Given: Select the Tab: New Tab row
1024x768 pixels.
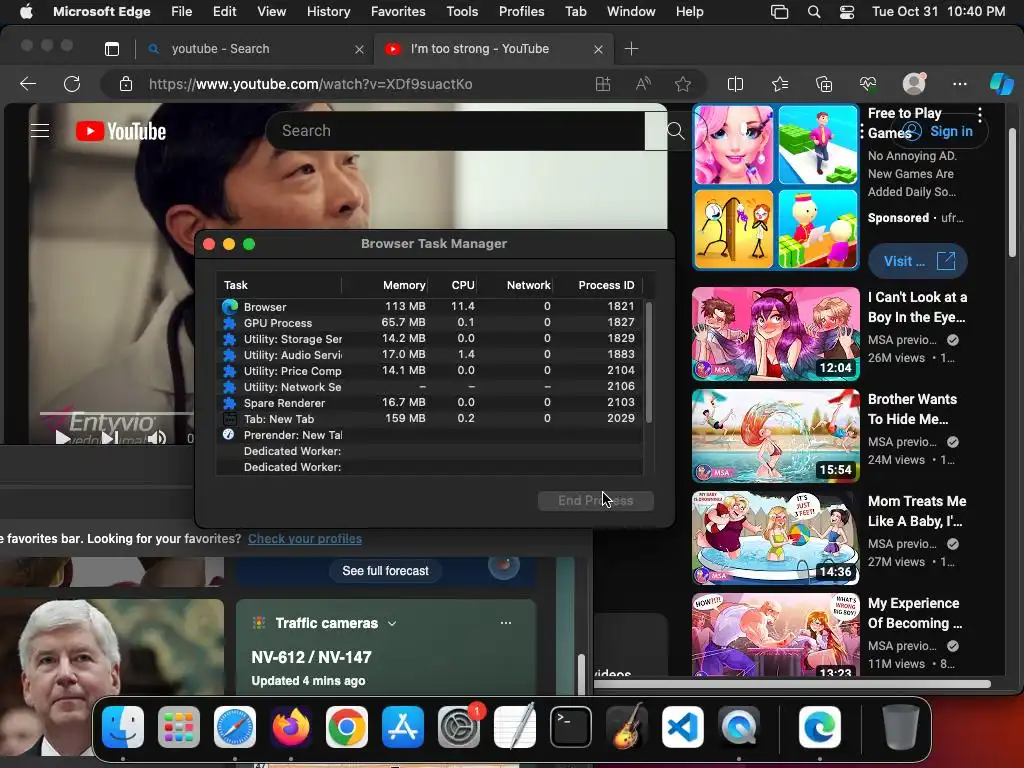Looking at the screenshot, I should coord(429,419).
